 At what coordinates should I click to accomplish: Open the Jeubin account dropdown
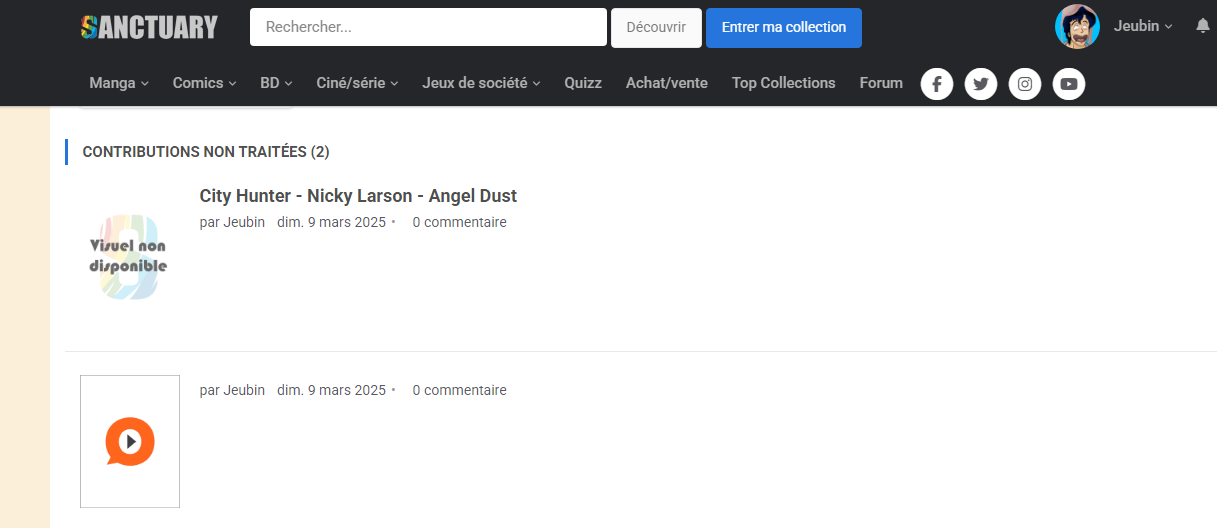click(x=1143, y=26)
